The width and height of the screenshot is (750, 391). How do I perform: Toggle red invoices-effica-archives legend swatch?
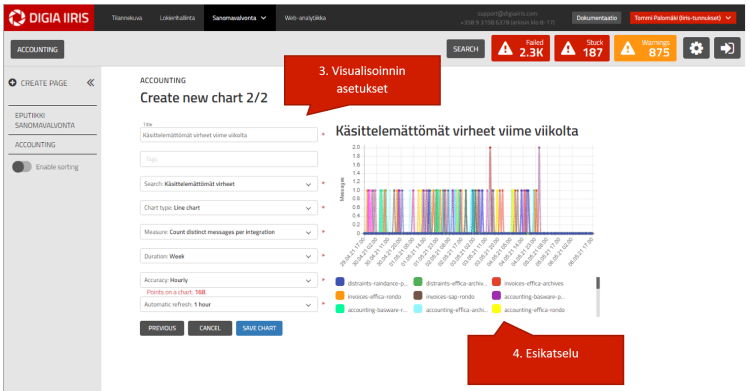tap(496, 282)
